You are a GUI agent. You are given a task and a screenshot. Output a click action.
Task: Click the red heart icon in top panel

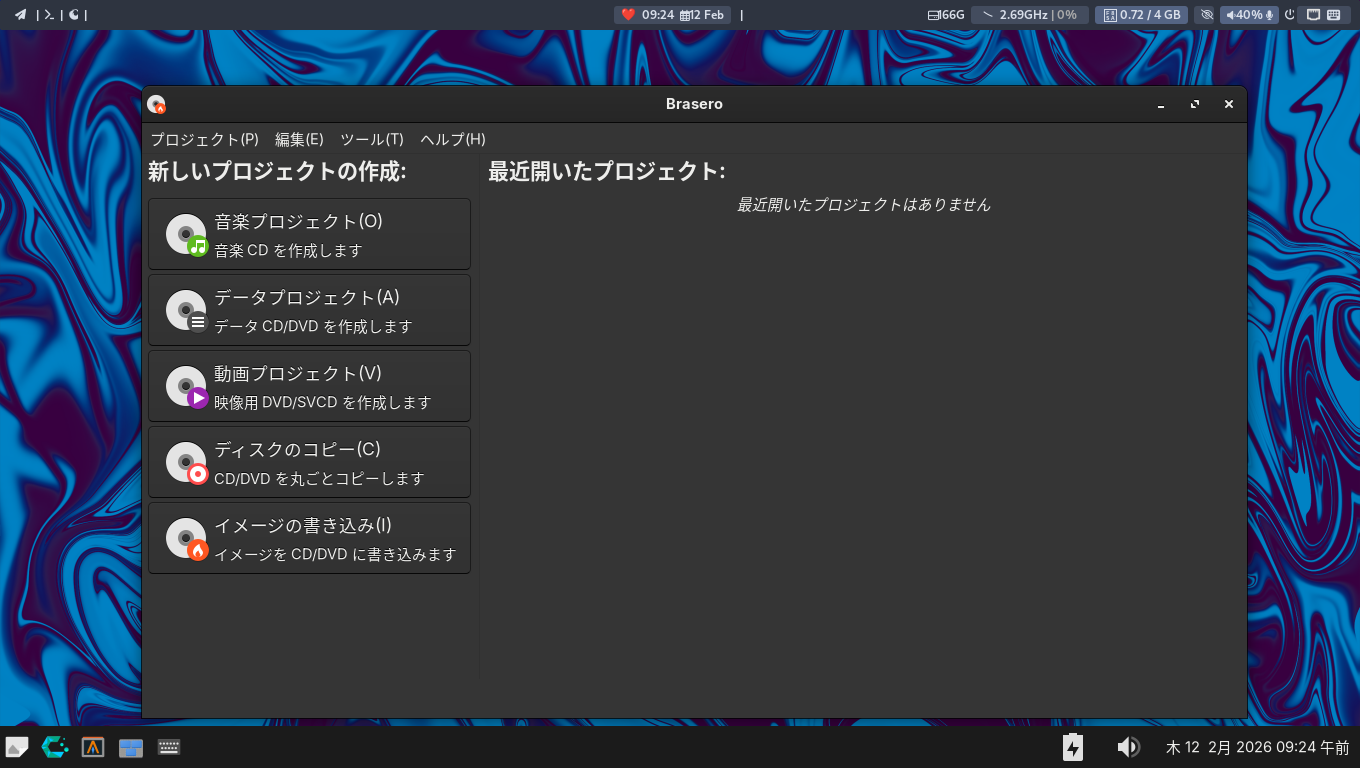628,15
